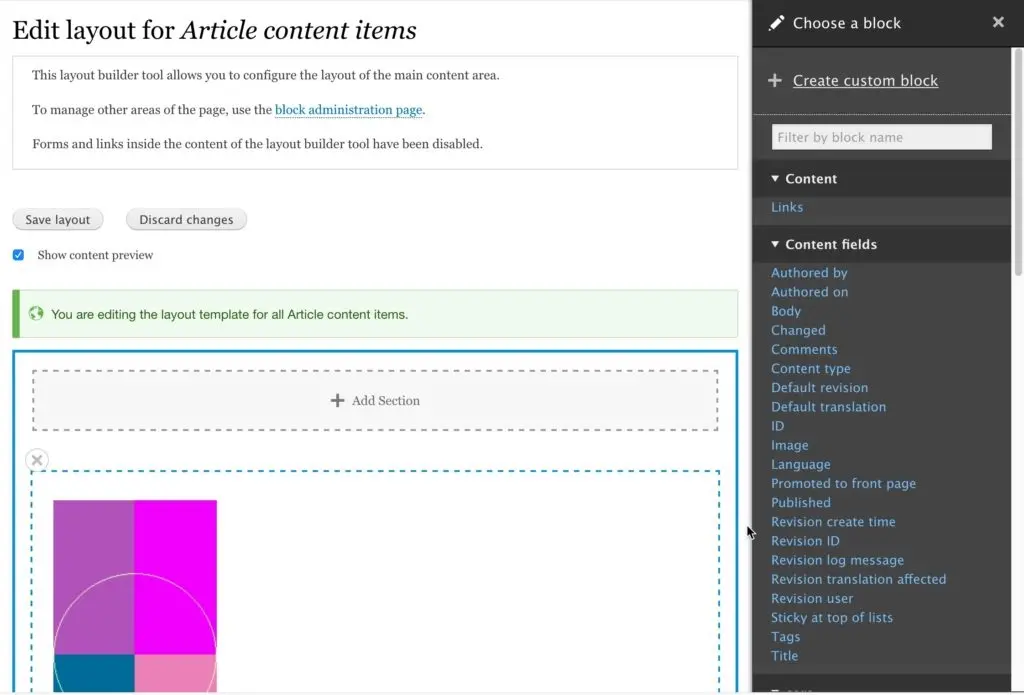This screenshot has height=695, width=1024.
Task: Select the Language field block
Action: click(801, 464)
